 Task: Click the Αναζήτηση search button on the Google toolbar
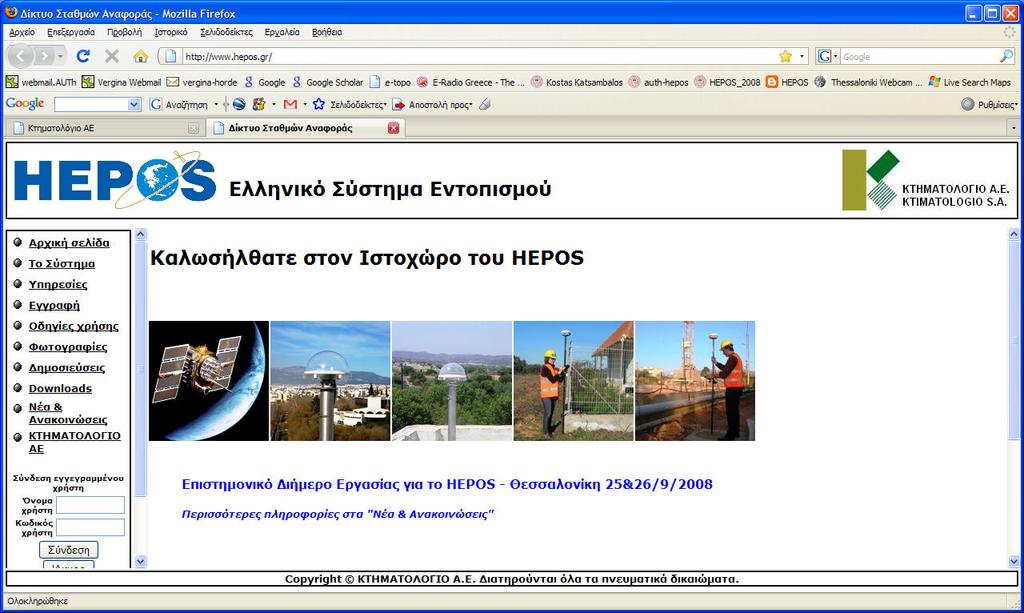point(179,104)
